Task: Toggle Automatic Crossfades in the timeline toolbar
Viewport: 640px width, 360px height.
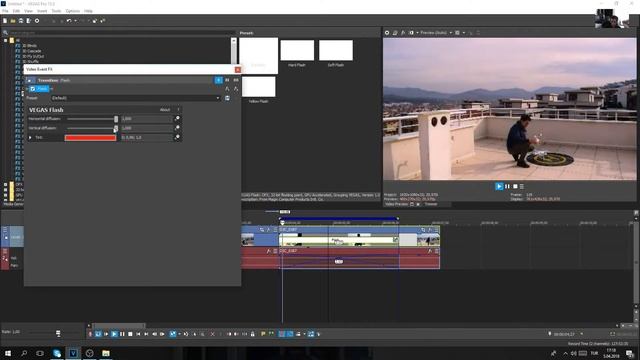Action: tap(290, 334)
